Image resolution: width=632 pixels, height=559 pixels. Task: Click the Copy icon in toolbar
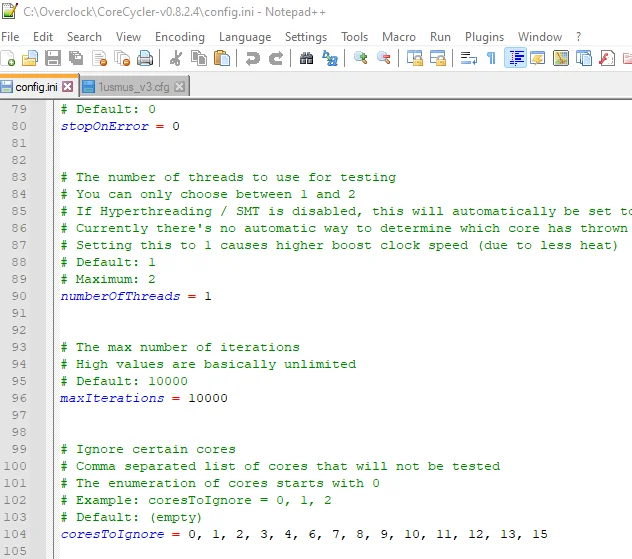pos(199,58)
